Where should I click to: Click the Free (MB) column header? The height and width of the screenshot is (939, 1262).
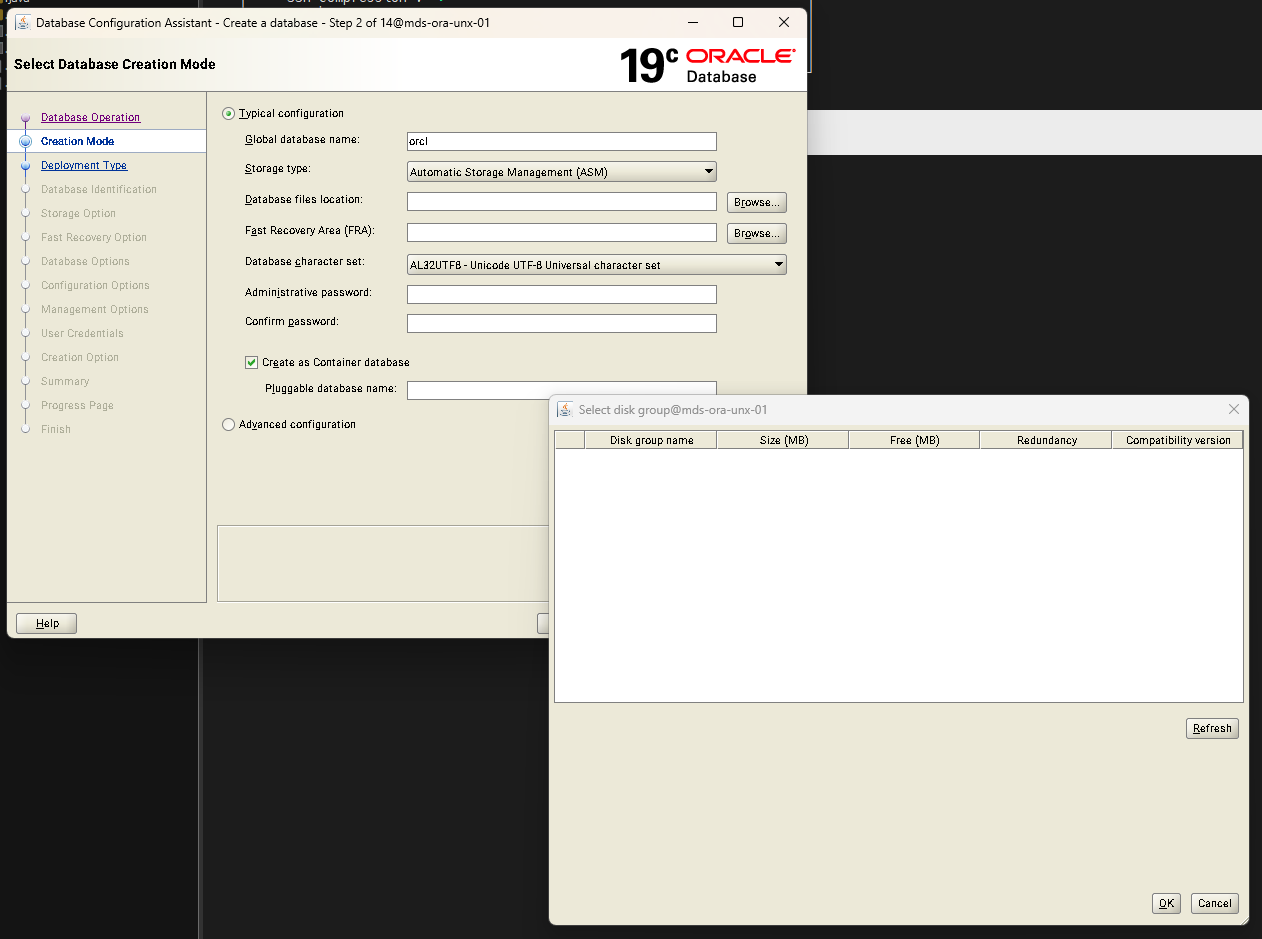tap(914, 440)
